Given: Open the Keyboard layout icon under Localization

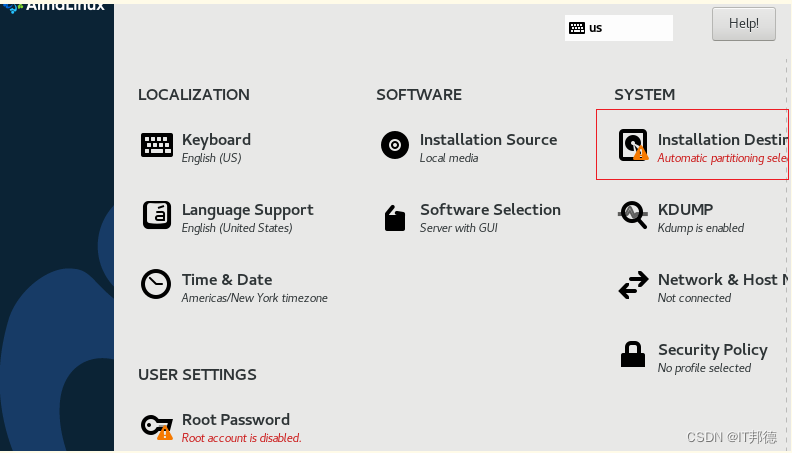Looking at the screenshot, I should (157, 145).
